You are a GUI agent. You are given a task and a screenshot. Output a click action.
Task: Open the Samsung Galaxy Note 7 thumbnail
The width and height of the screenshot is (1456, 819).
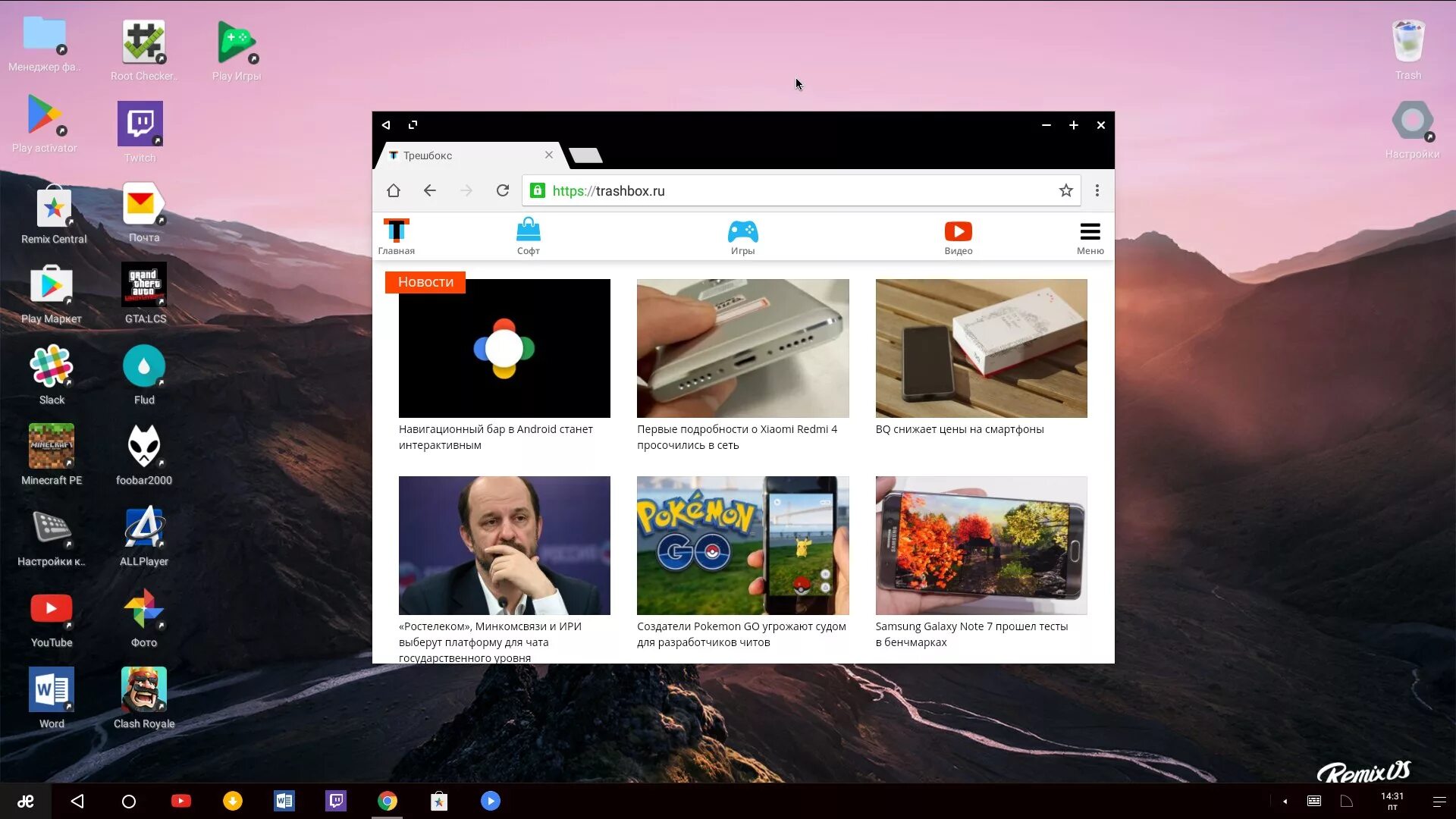tap(981, 545)
